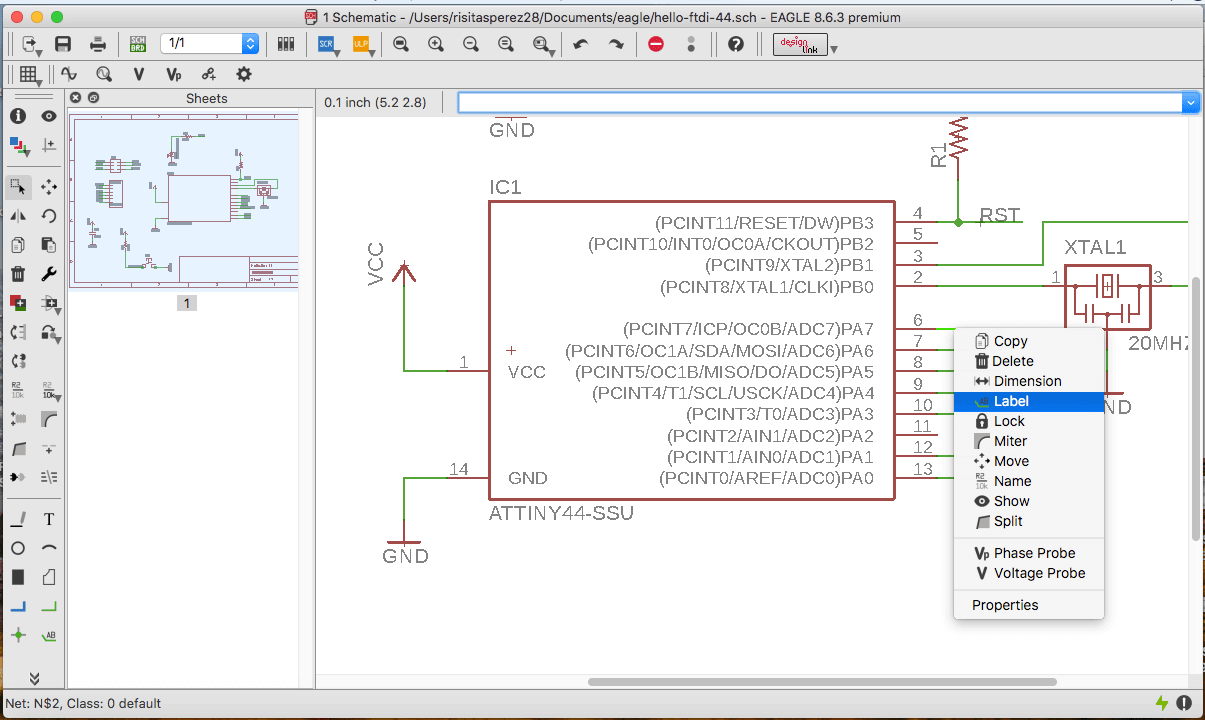The height and width of the screenshot is (720, 1205).
Task: Undo the last action
Action: pos(581,44)
